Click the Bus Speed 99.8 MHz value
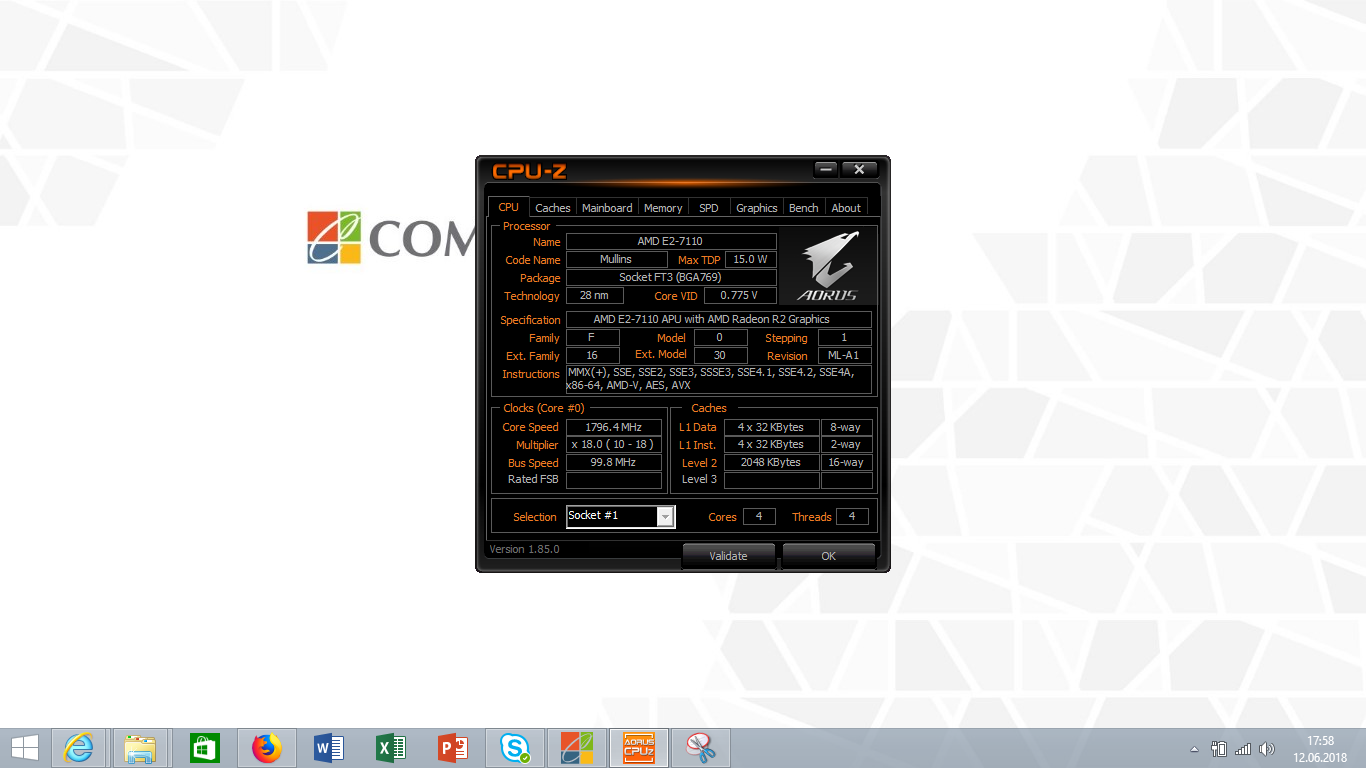The image size is (1366, 768). pos(614,463)
